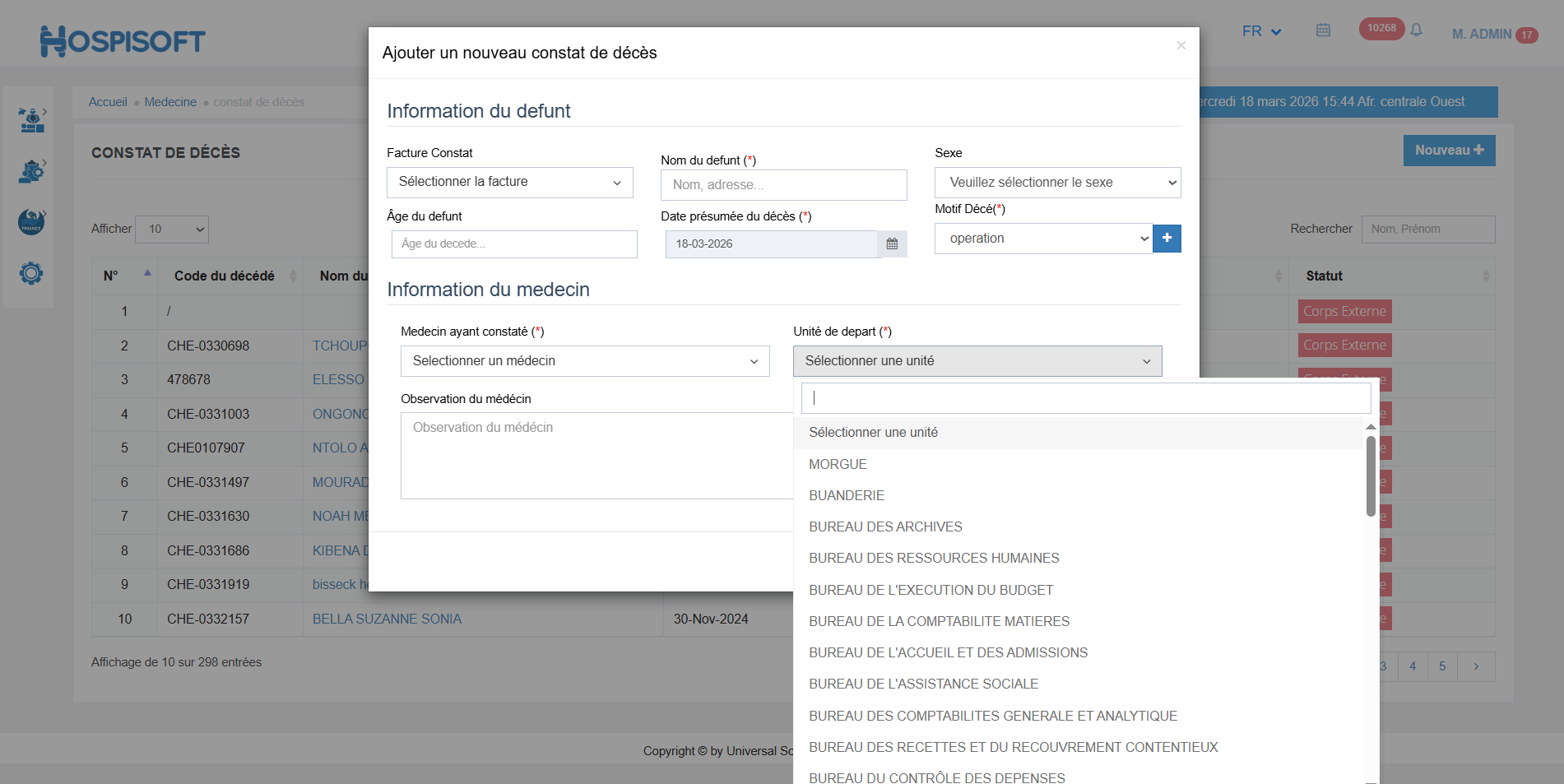The height and width of the screenshot is (784, 1564).
Task: Select BUREAU DES RESSOURCES HUMAINES option
Action: [934, 559]
